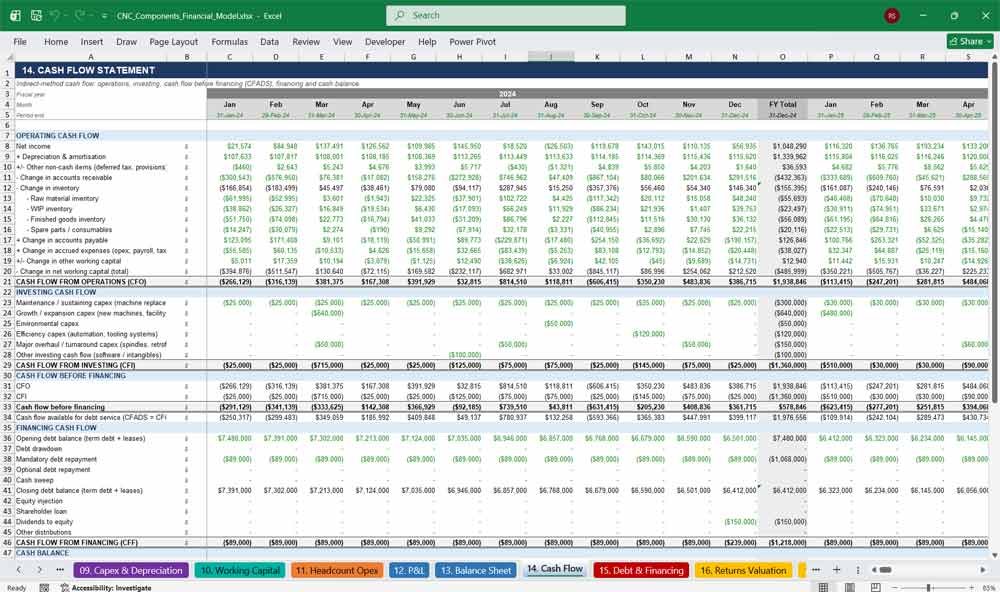Click info marker in Environmental capex row

(x=186, y=323)
